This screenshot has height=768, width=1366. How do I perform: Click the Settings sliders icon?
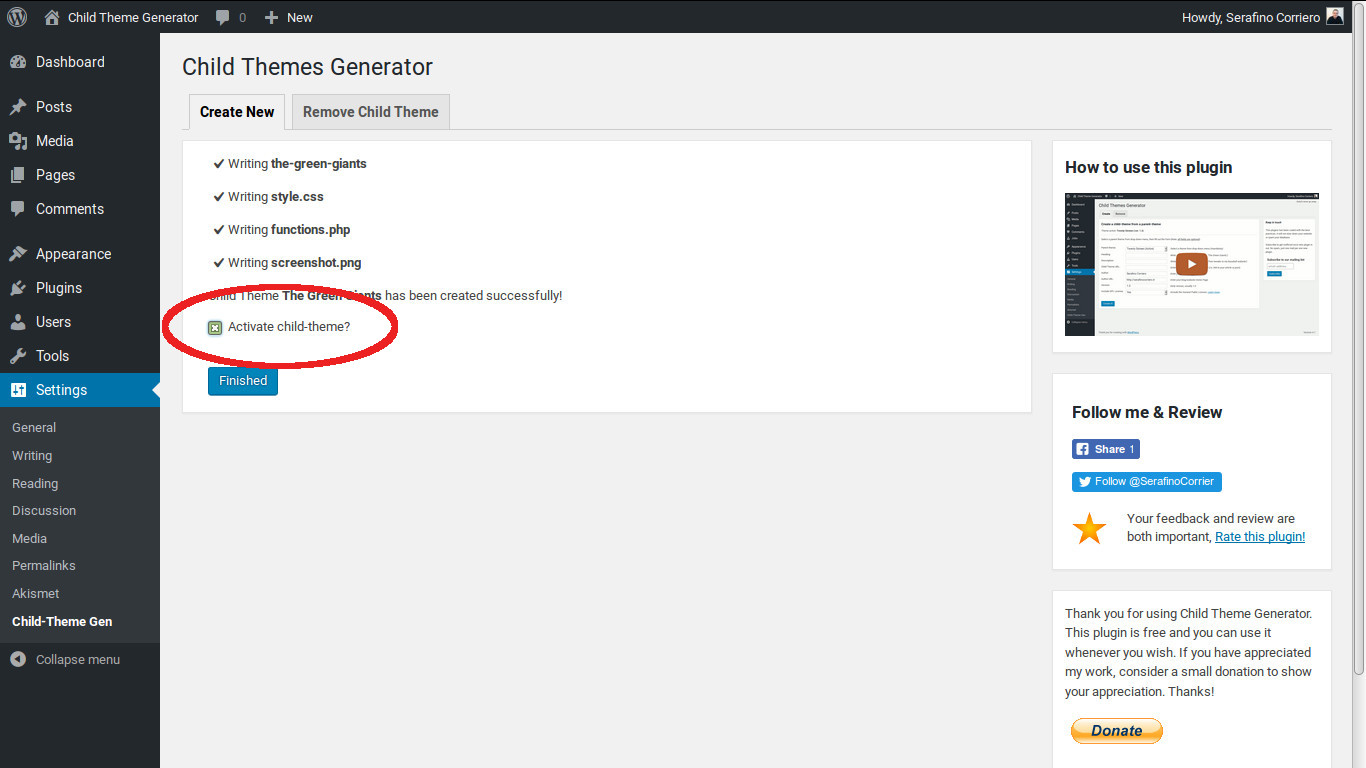click(18, 390)
